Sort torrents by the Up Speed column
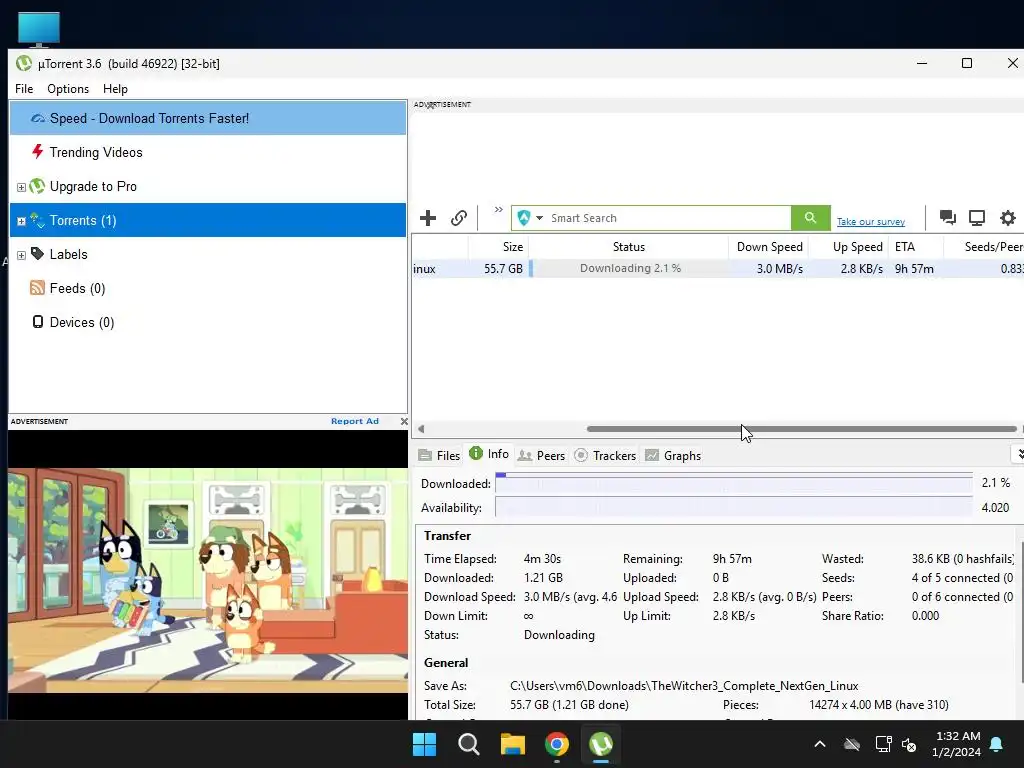This screenshot has height=768, width=1024. pos(849,247)
